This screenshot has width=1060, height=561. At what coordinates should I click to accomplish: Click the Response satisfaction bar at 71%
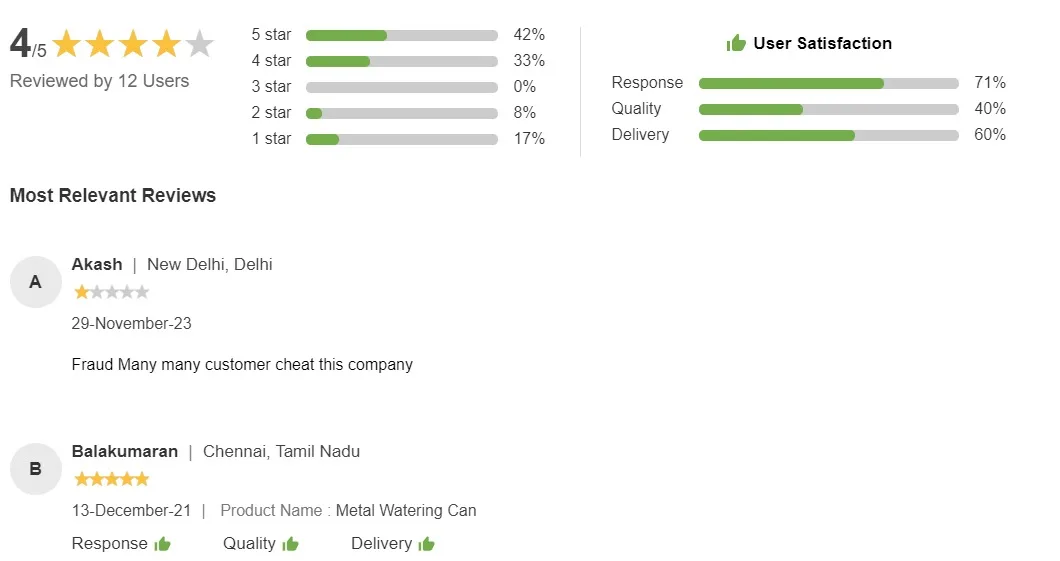tap(828, 83)
